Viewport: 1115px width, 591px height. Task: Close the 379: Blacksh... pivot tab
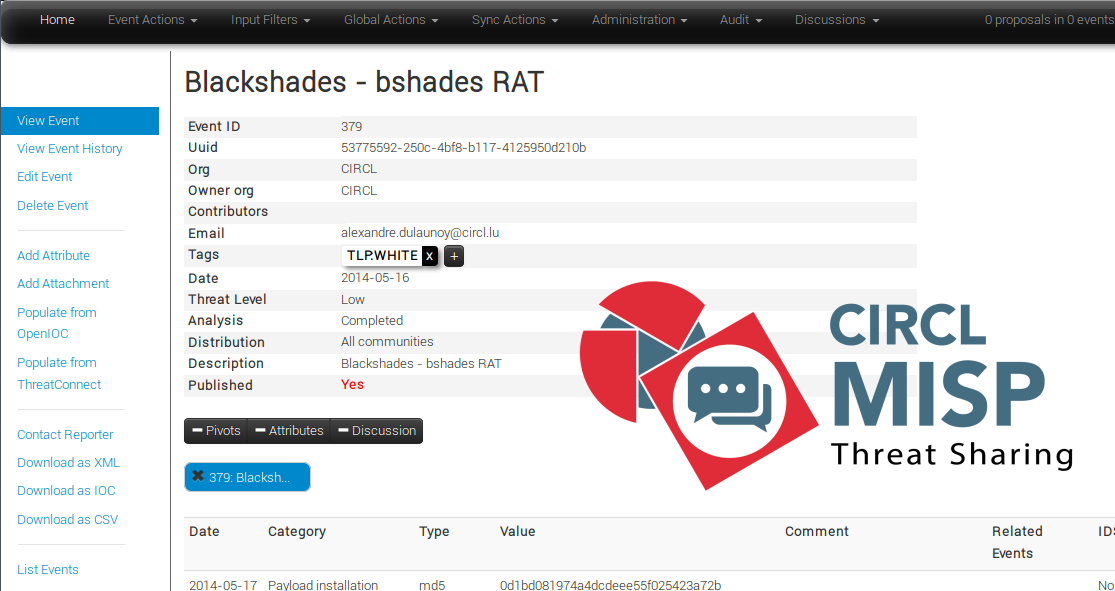(x=198, y=476)
